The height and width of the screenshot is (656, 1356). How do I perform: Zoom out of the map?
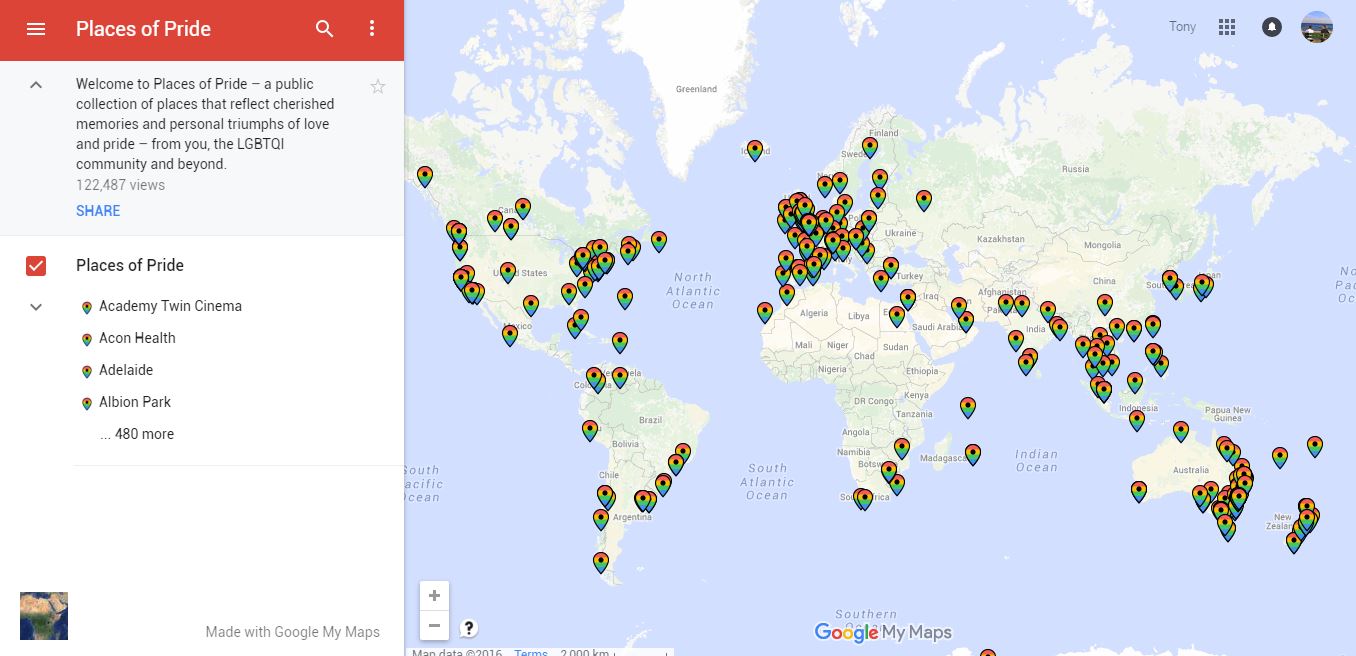pyautogui.click(x=434, y=626)
